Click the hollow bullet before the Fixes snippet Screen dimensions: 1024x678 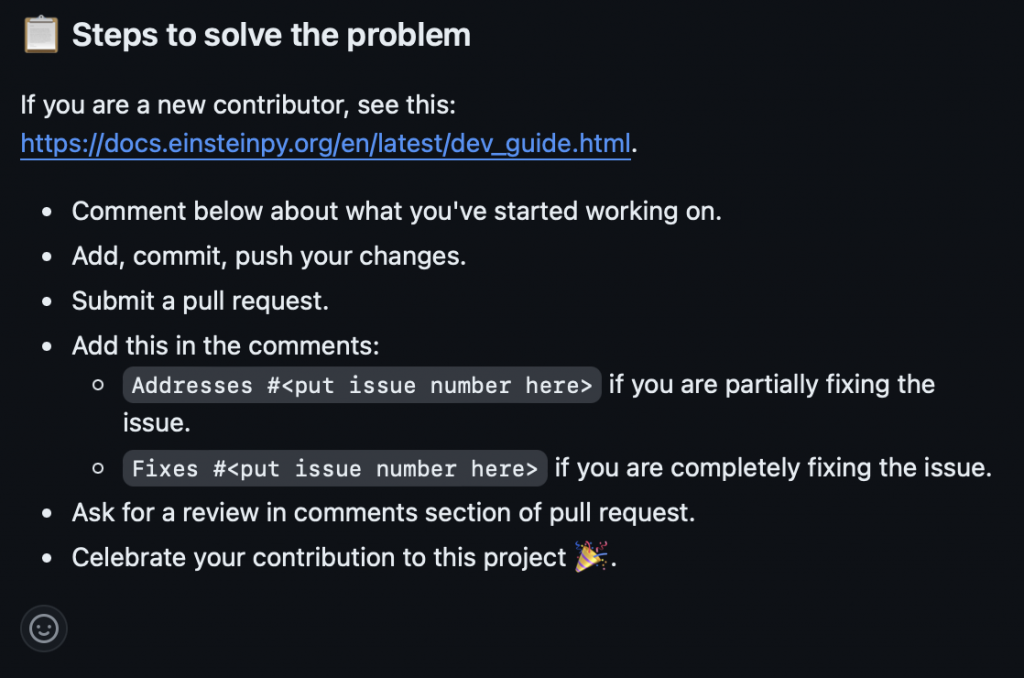pyautogui.click(x=98, y=468)
